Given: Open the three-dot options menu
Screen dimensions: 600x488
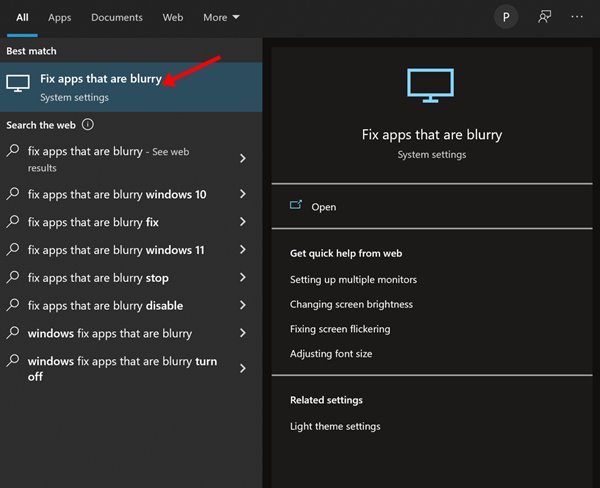Looking at the screenshot, I should tap(577, 17).
